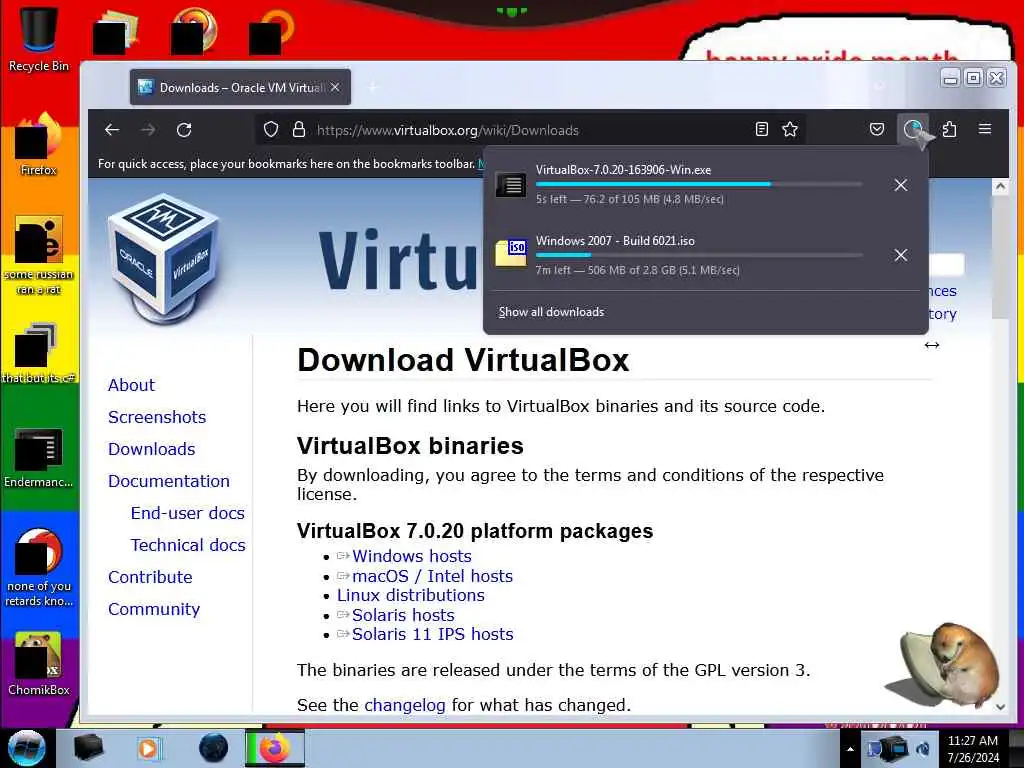
Task: Click the page scrollbar up arrow
Action: (1000, 187)
